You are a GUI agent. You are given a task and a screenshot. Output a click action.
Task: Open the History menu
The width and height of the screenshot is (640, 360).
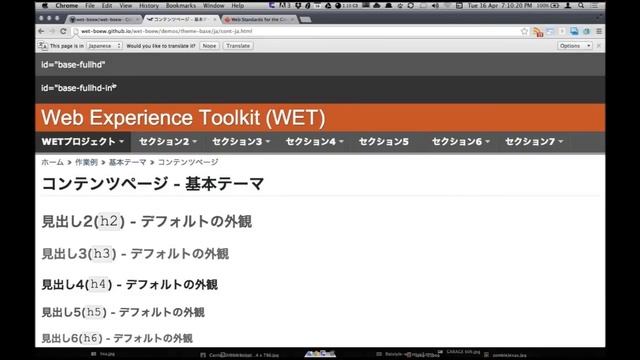pos(149,6)
